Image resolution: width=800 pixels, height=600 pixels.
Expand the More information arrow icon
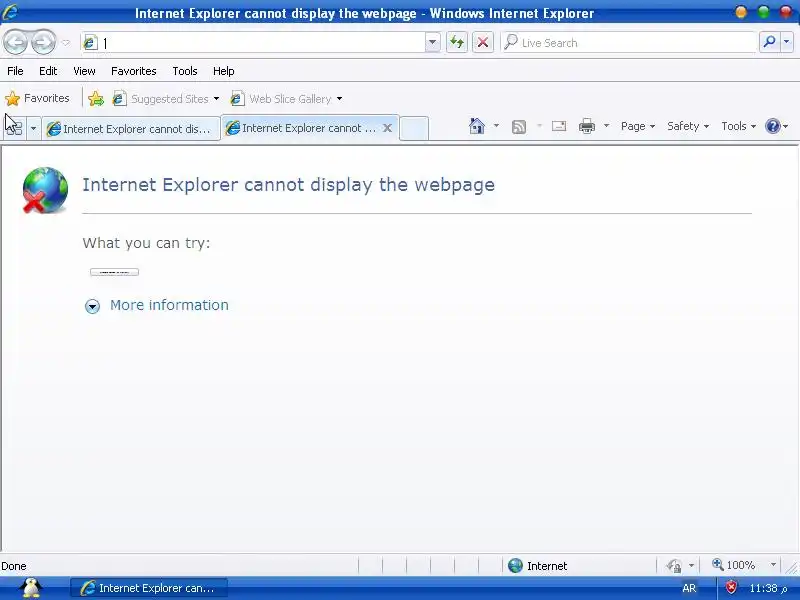coord(92,306)
